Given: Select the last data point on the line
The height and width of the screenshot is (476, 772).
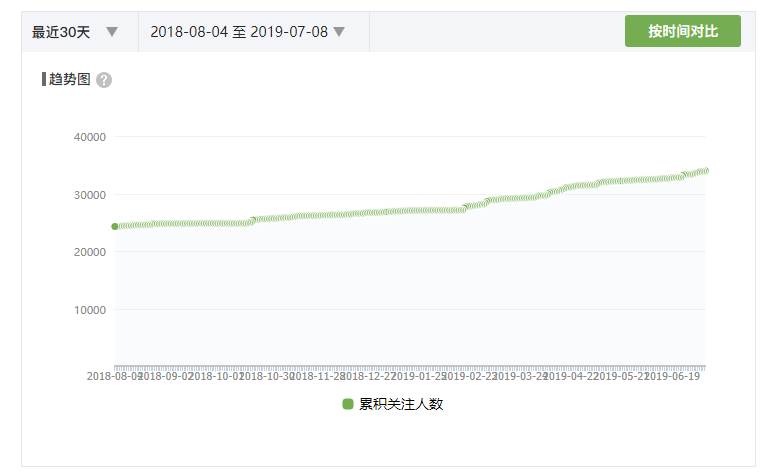Looking at the screenshot, I should point(705,170).
